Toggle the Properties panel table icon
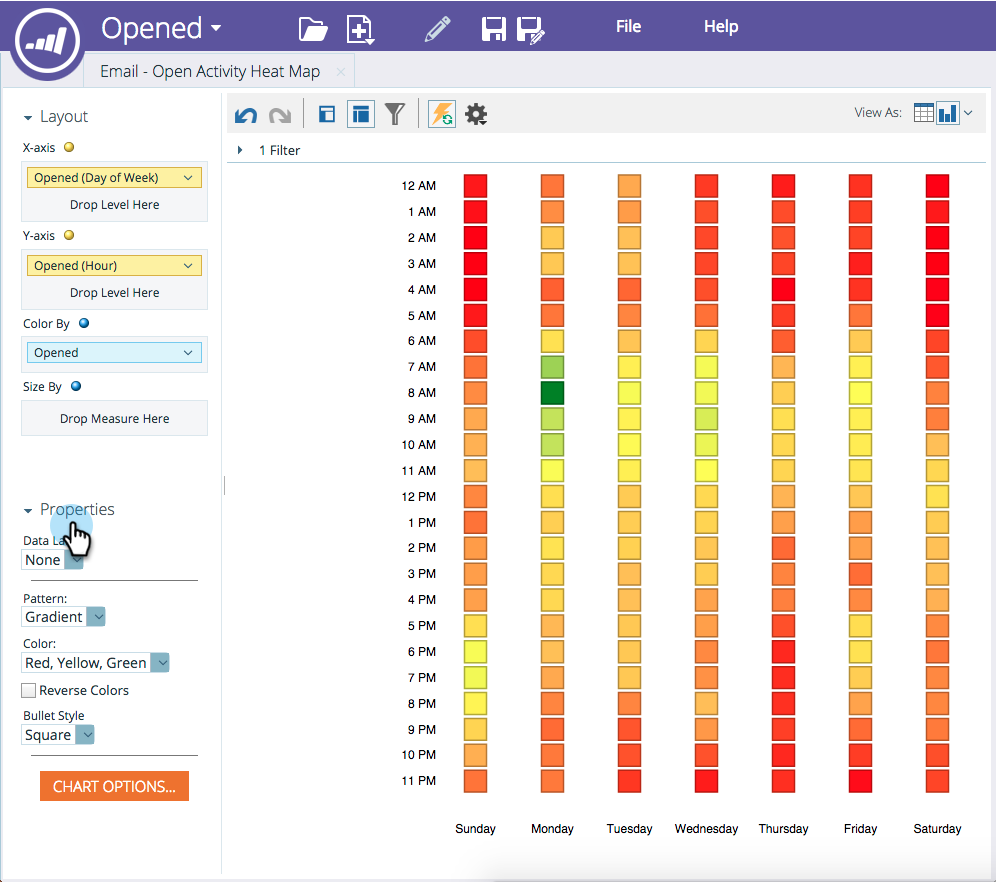The height and width of the screenshot is (882, 997). click(x=361, y=114)
